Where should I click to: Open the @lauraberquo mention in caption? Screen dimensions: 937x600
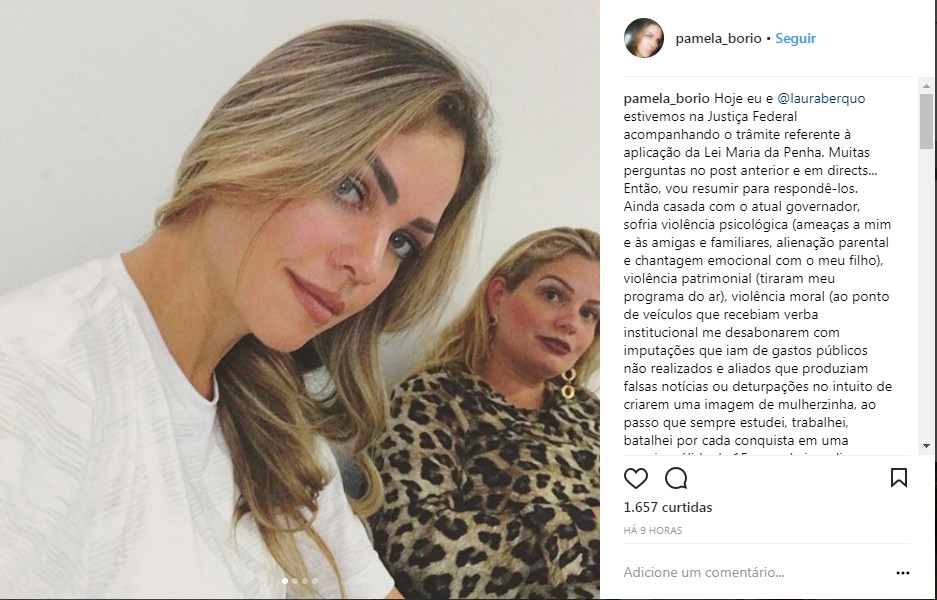(x=821, y=98)
